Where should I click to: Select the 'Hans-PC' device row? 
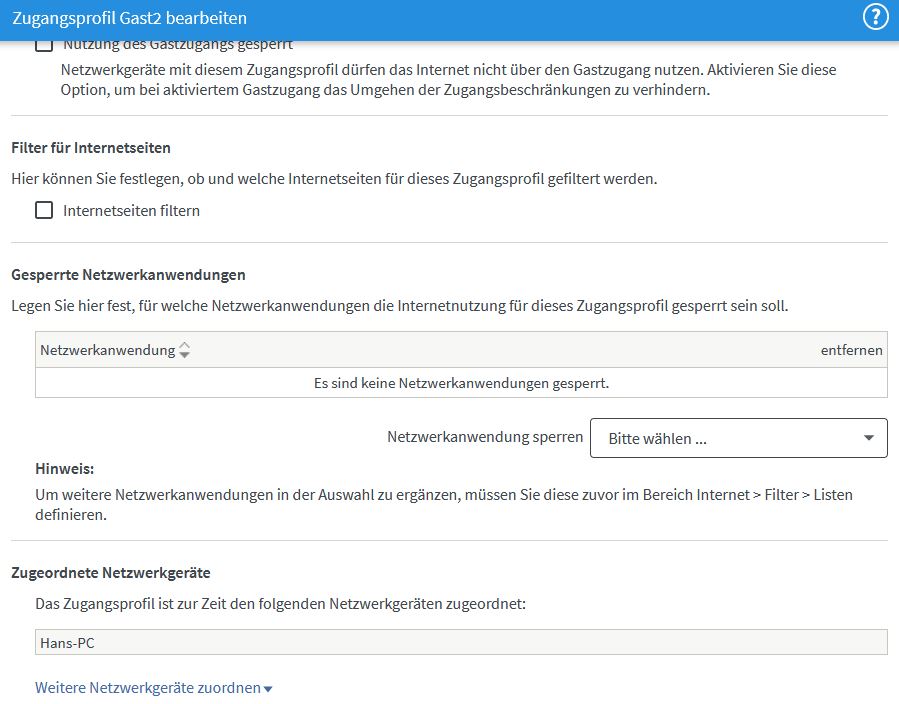pos(461,642)
